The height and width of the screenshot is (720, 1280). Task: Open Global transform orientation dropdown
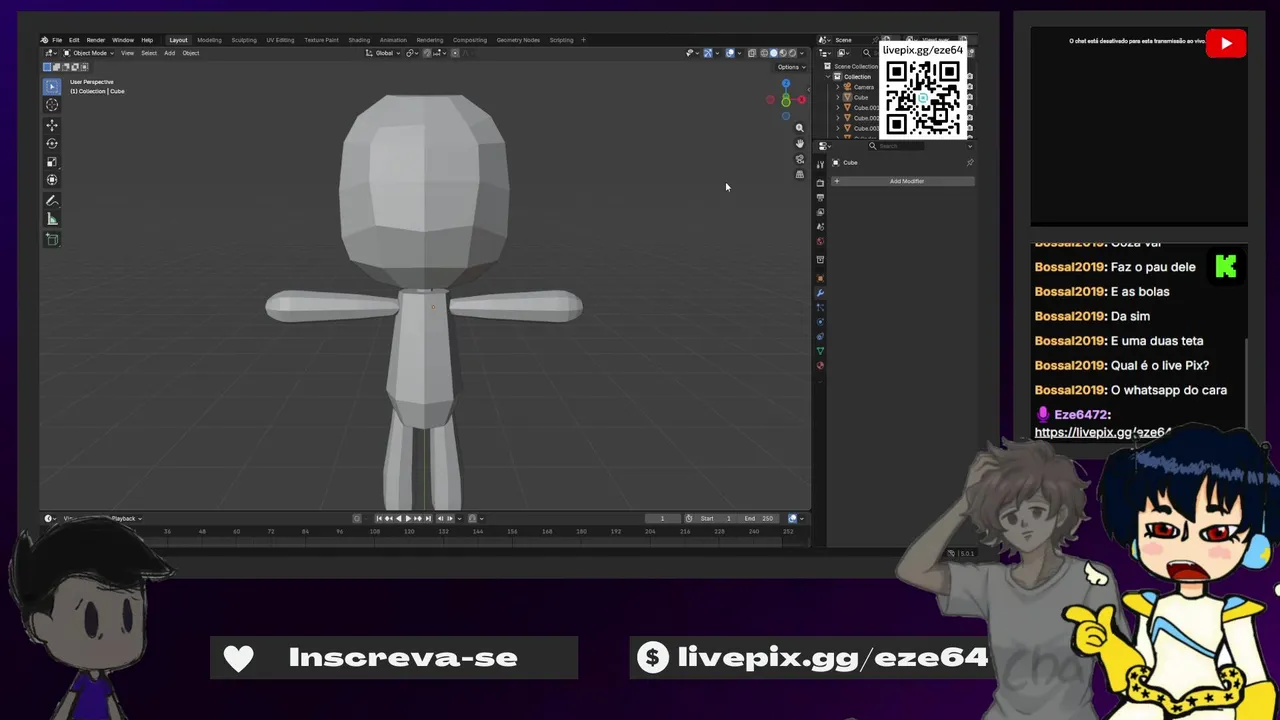[x=384, y=53]
